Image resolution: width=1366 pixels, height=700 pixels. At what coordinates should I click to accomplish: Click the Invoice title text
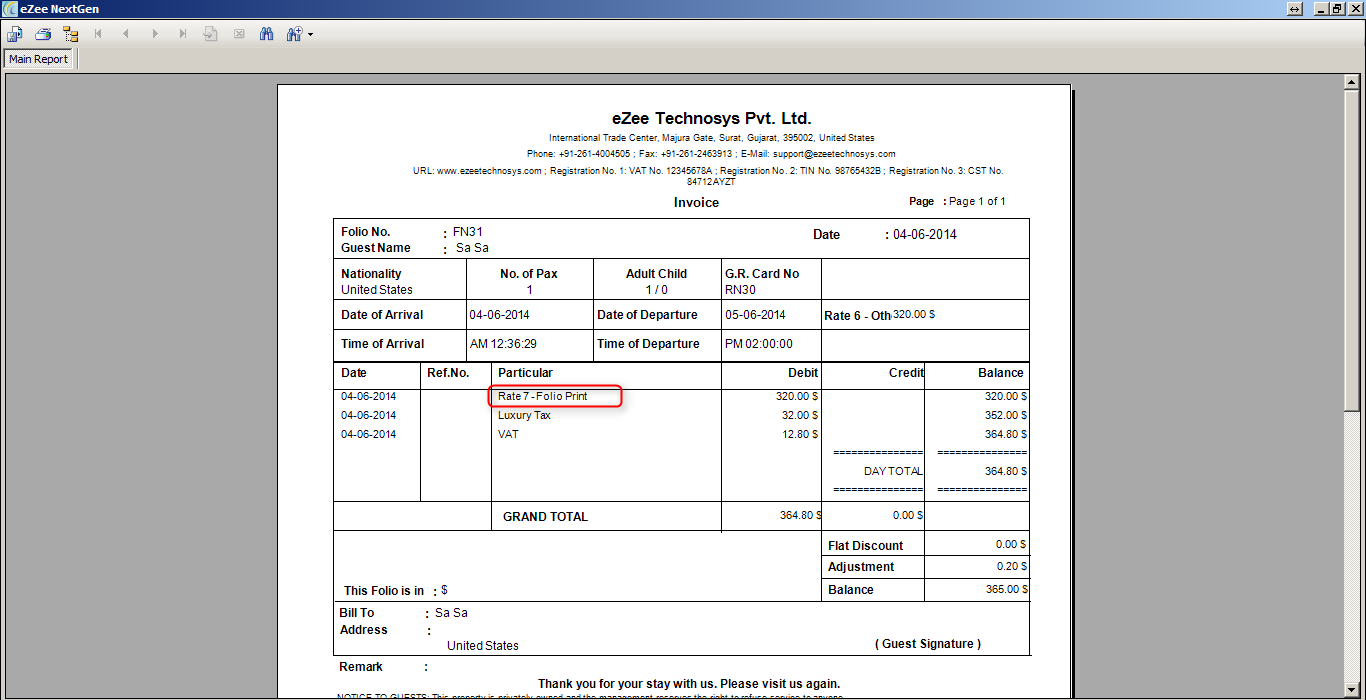[x=696, y=202]
